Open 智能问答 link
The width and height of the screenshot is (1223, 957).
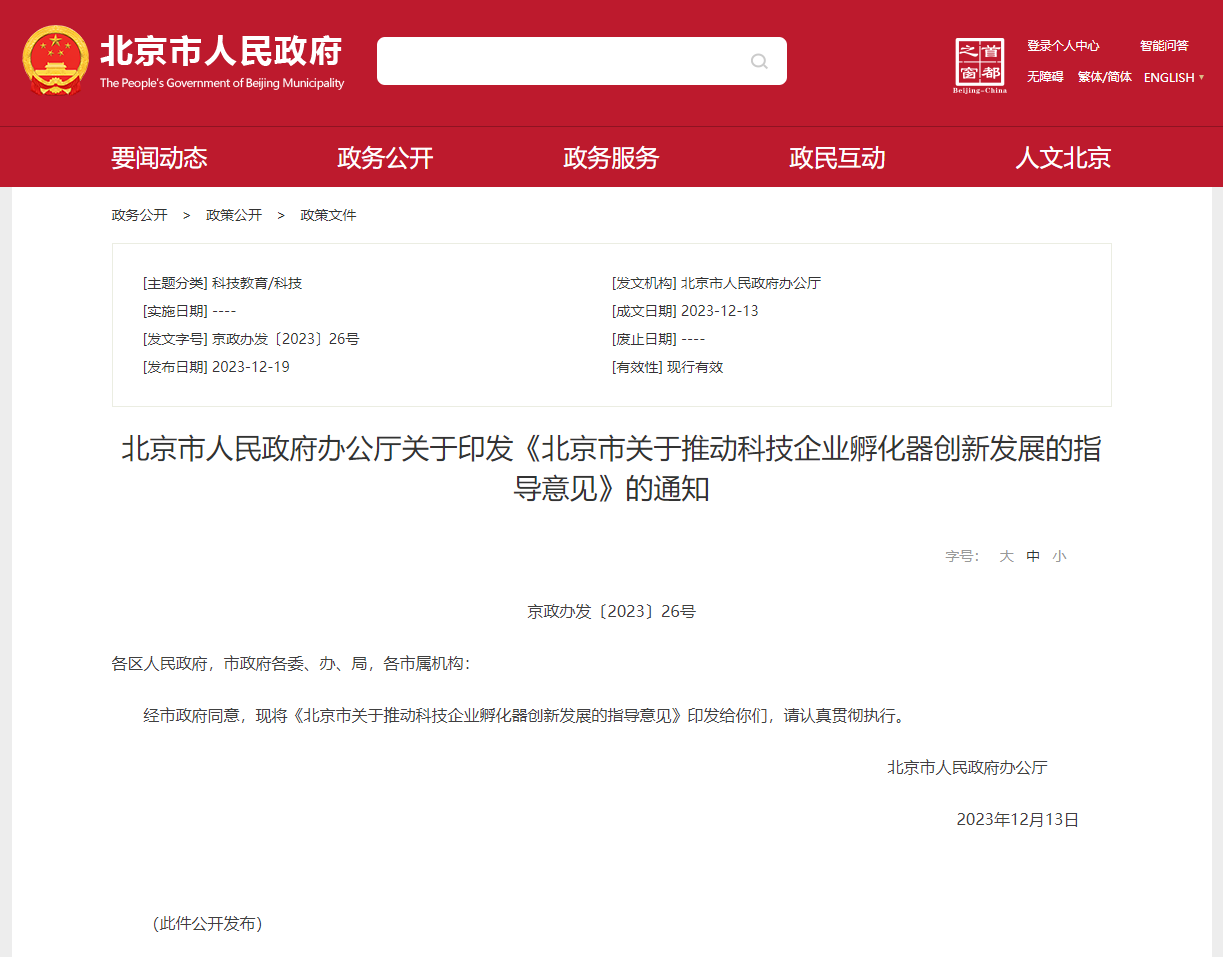(1164, 46)
